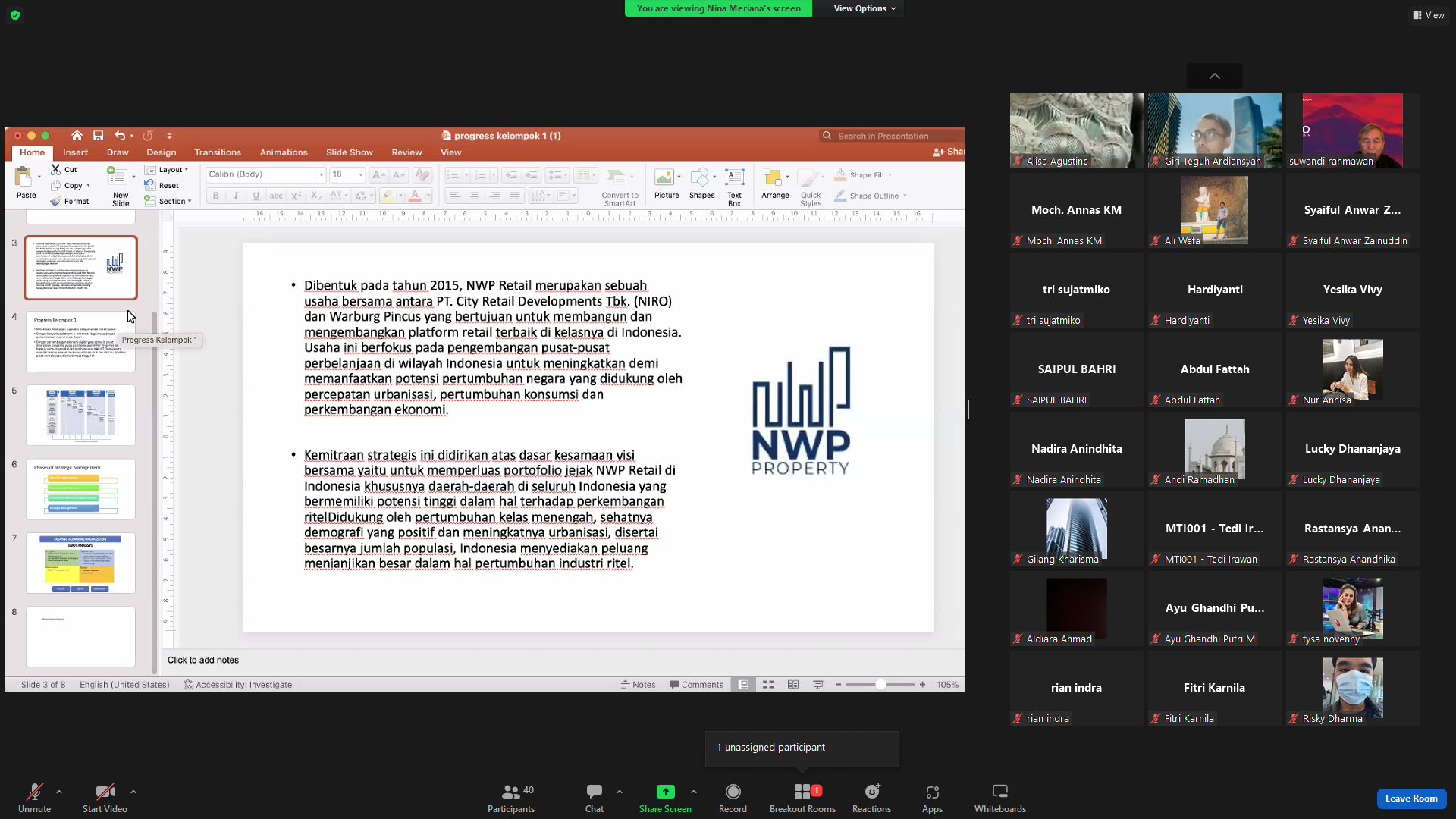
Task: Click Accessibility: Investigate in status bar
Action: (x=237, y=685)
